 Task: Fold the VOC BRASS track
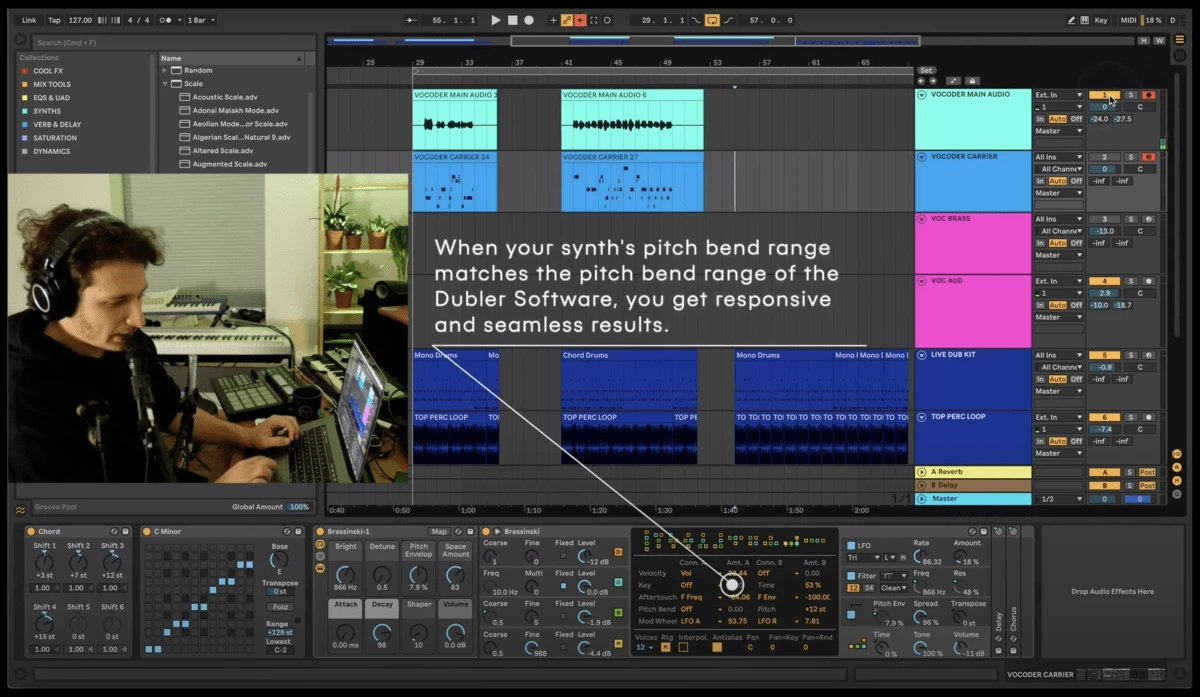[921, 219]
